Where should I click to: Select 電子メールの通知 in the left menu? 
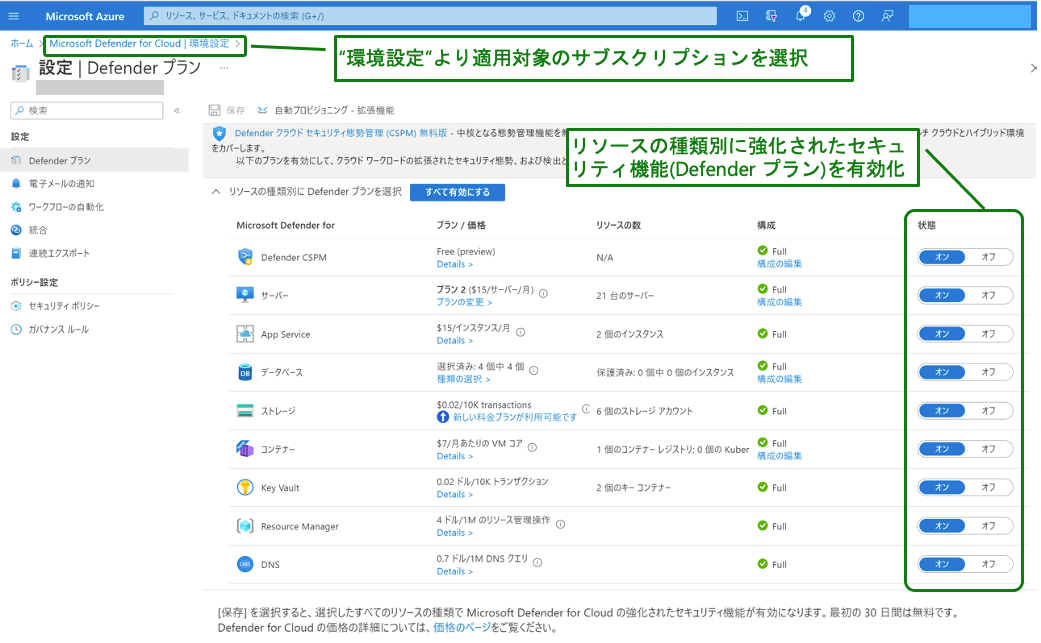pyautogui.click(x=61, y=184)
